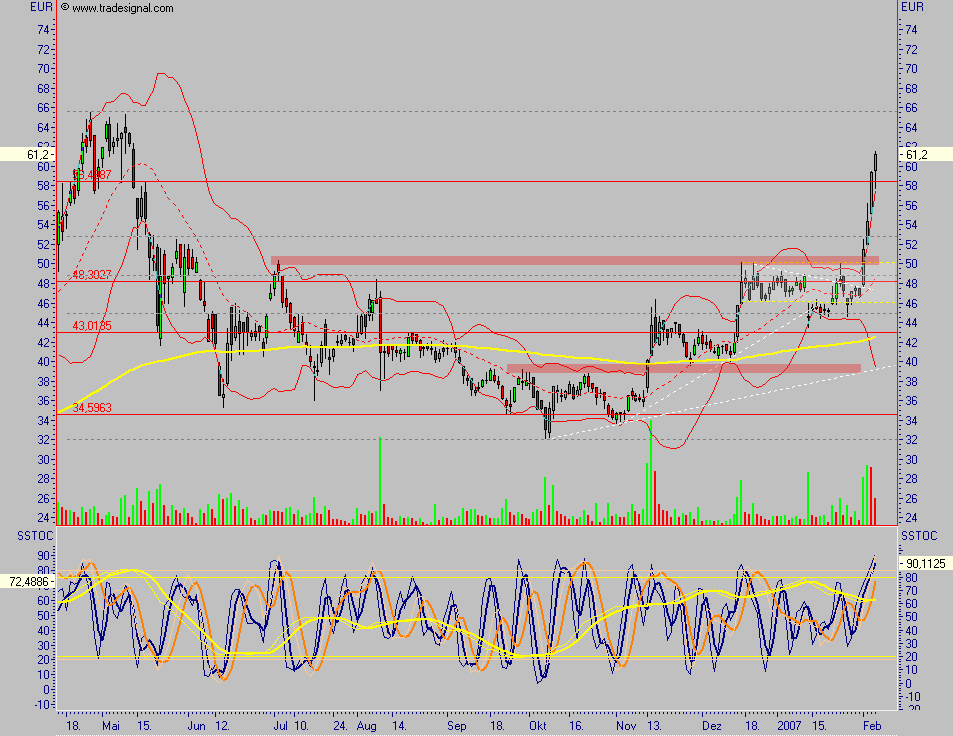Click the 34,5963 support line label
This screenshot has height=736, width=953.
coord(92,408)
